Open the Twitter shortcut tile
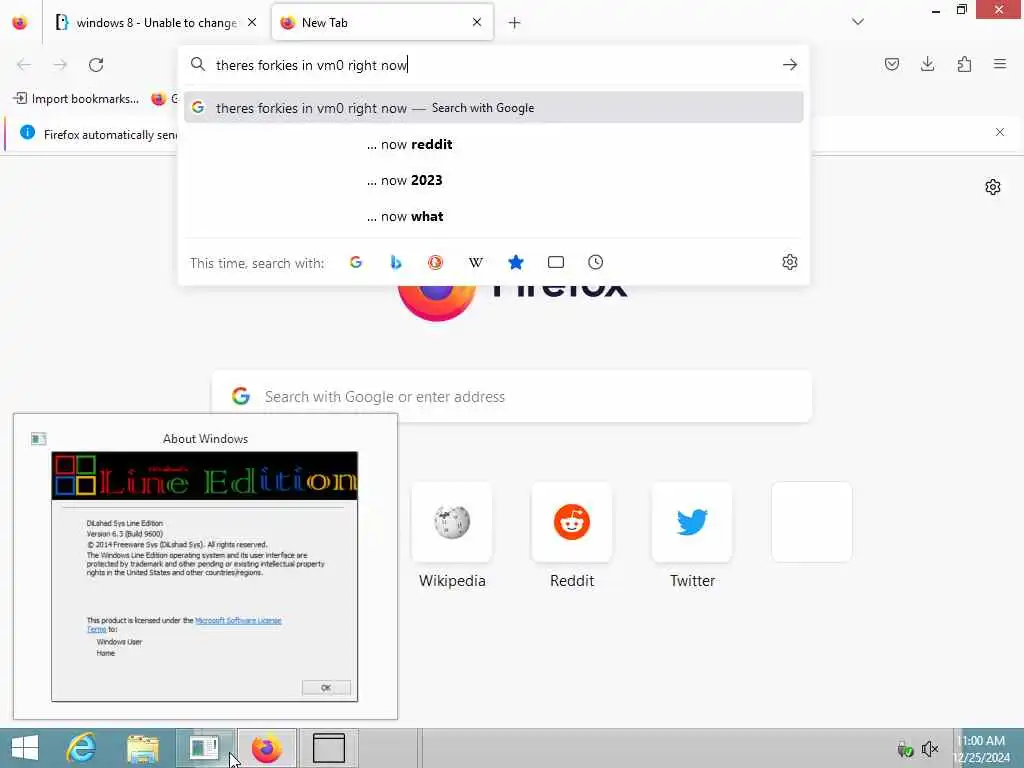The height and width of the screenshot is (768, 1024). 692,522
